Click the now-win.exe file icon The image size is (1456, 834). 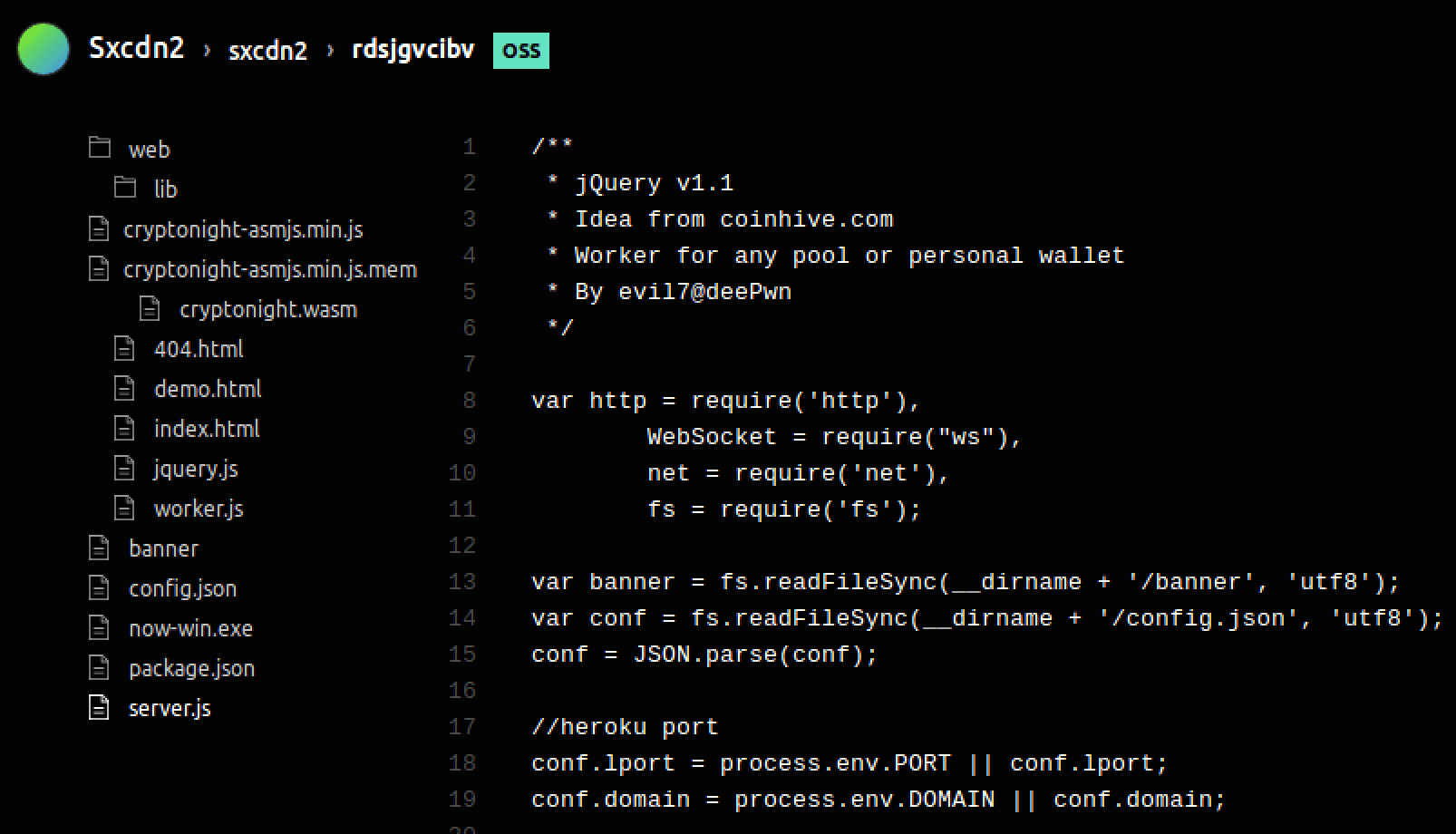click(x=99, y=628)
